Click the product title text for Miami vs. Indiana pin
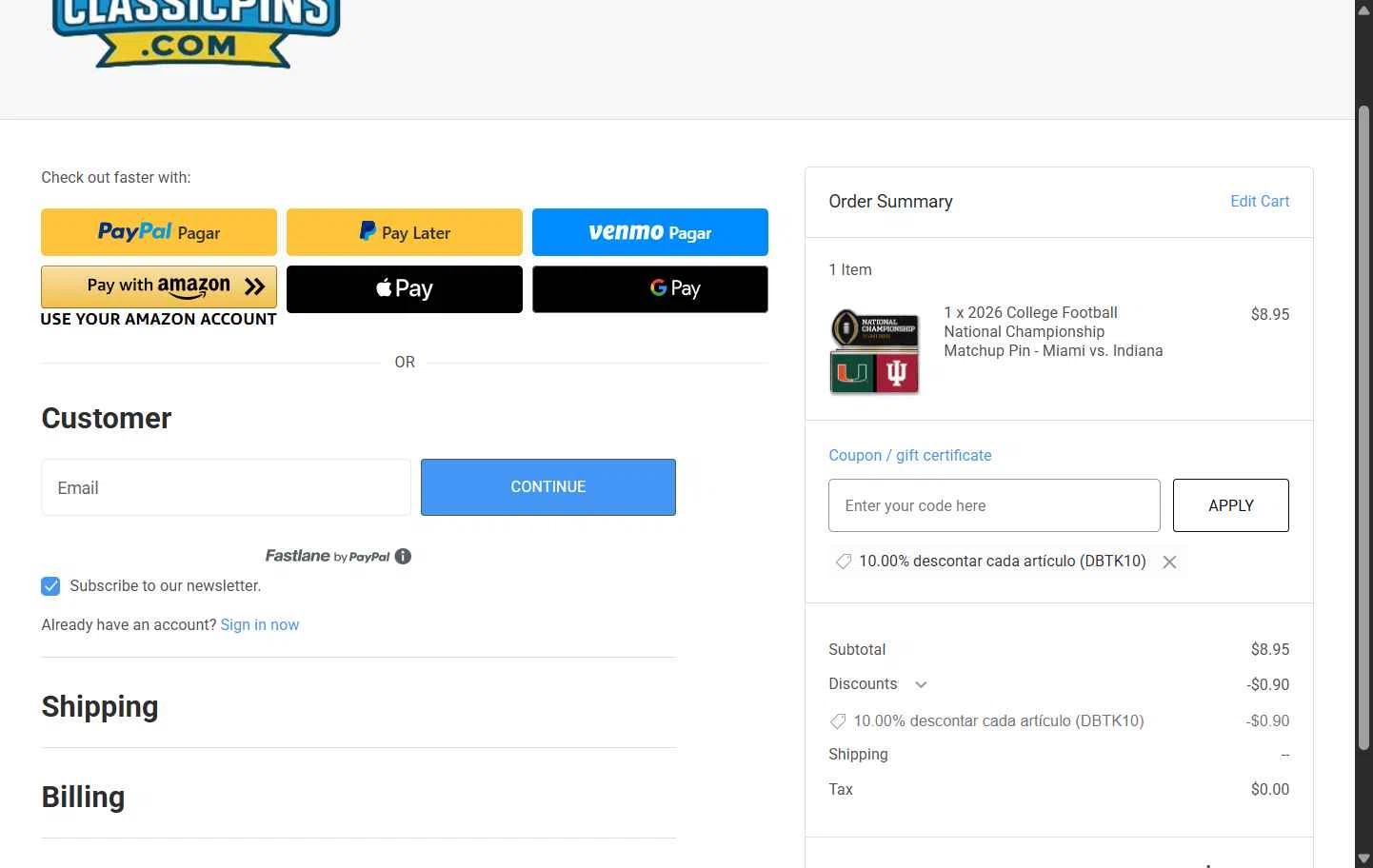This screenshot has height=868, width=1373. [1053, 332]
